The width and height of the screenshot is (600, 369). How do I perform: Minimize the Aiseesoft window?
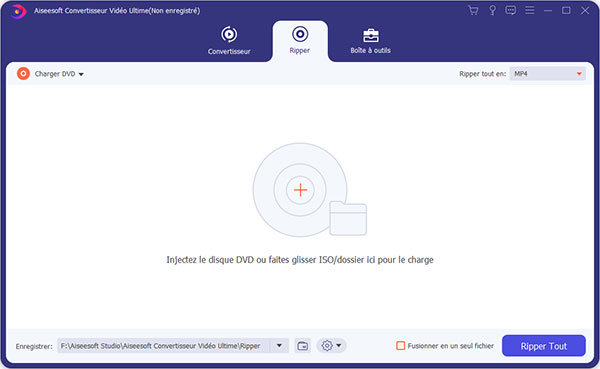pos(548,10)
